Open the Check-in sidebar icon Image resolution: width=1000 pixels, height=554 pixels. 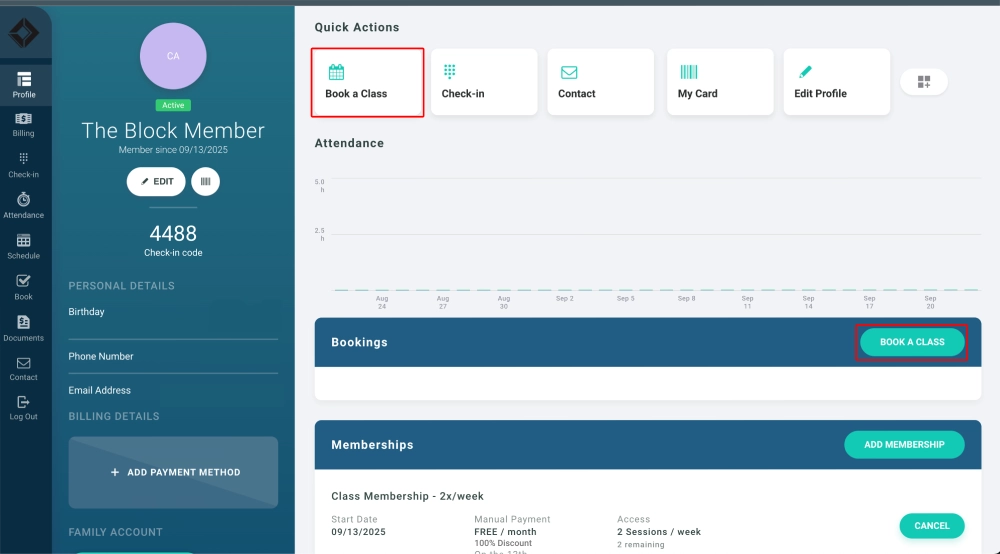click(x=24, y=165)
